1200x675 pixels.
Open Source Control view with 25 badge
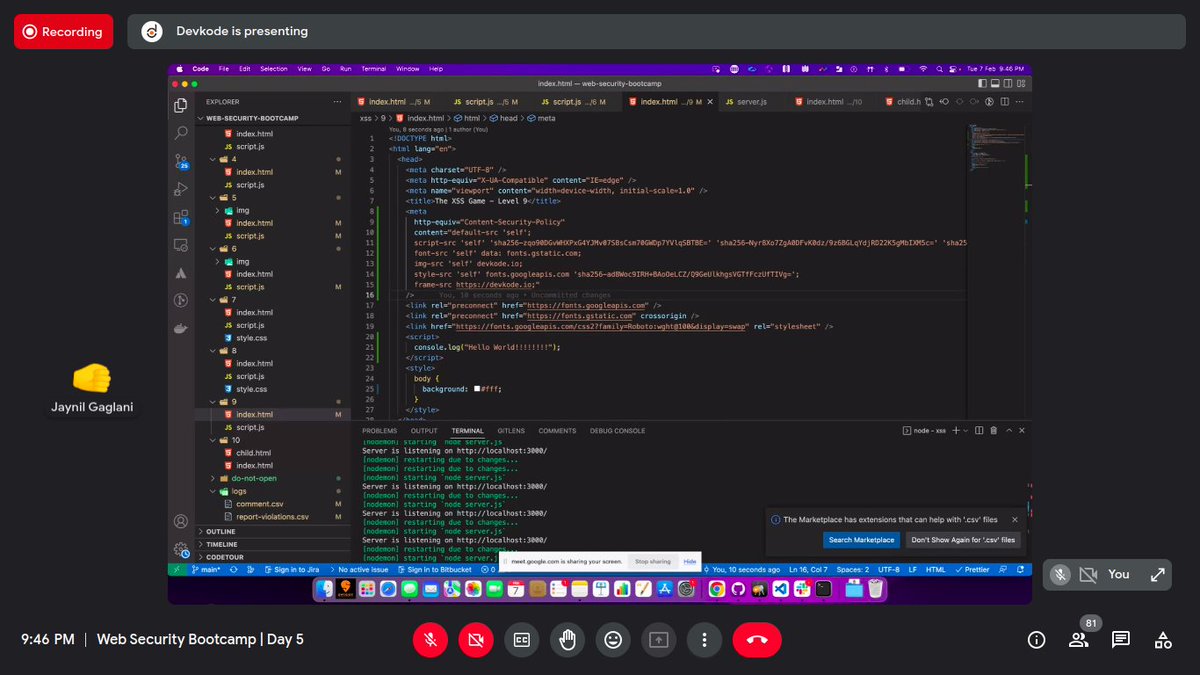click(181, 161)
